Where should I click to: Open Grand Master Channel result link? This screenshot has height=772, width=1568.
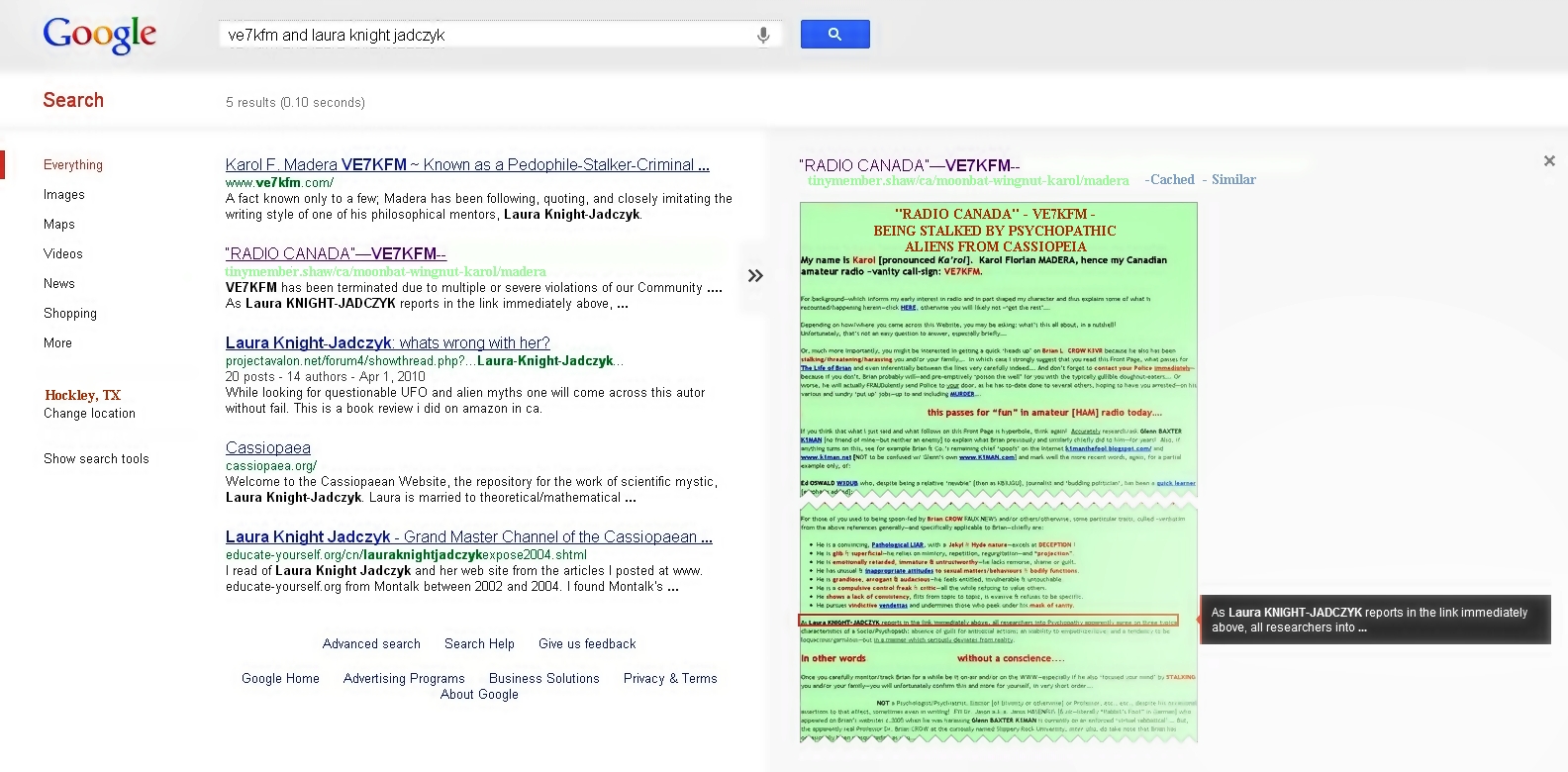point(468,536)
